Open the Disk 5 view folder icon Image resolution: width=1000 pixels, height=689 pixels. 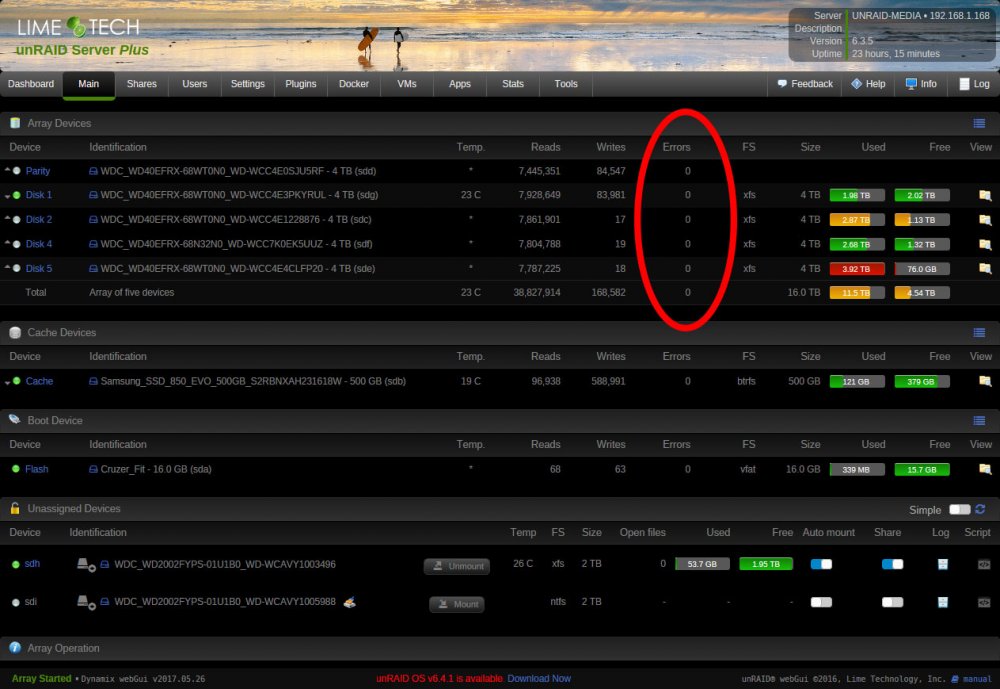[x=985, y=269]
